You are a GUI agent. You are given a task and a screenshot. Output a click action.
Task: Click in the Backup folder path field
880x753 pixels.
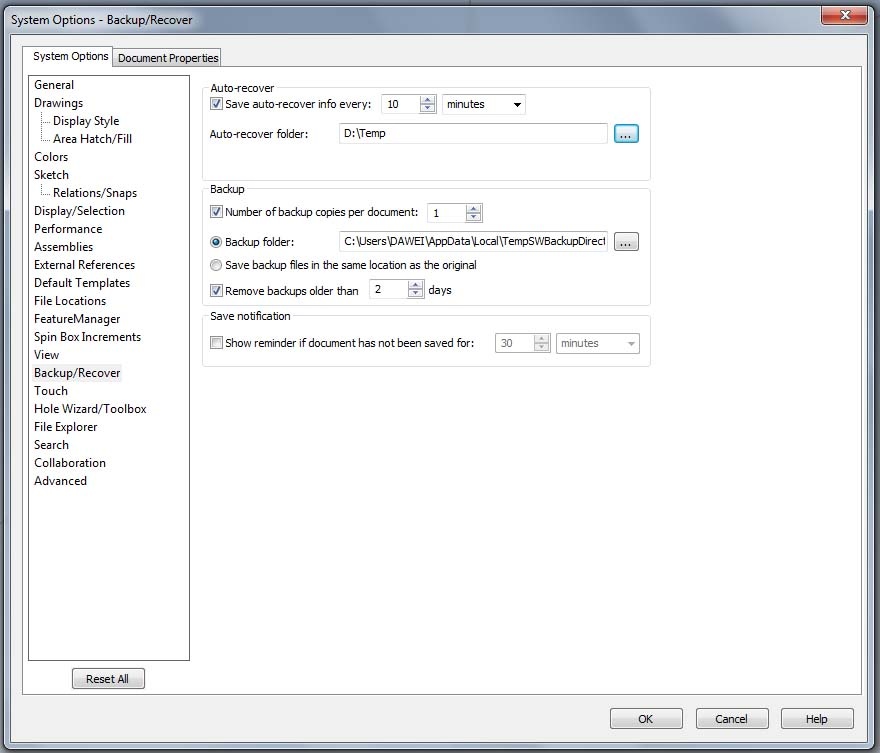[x=473, y=242]
